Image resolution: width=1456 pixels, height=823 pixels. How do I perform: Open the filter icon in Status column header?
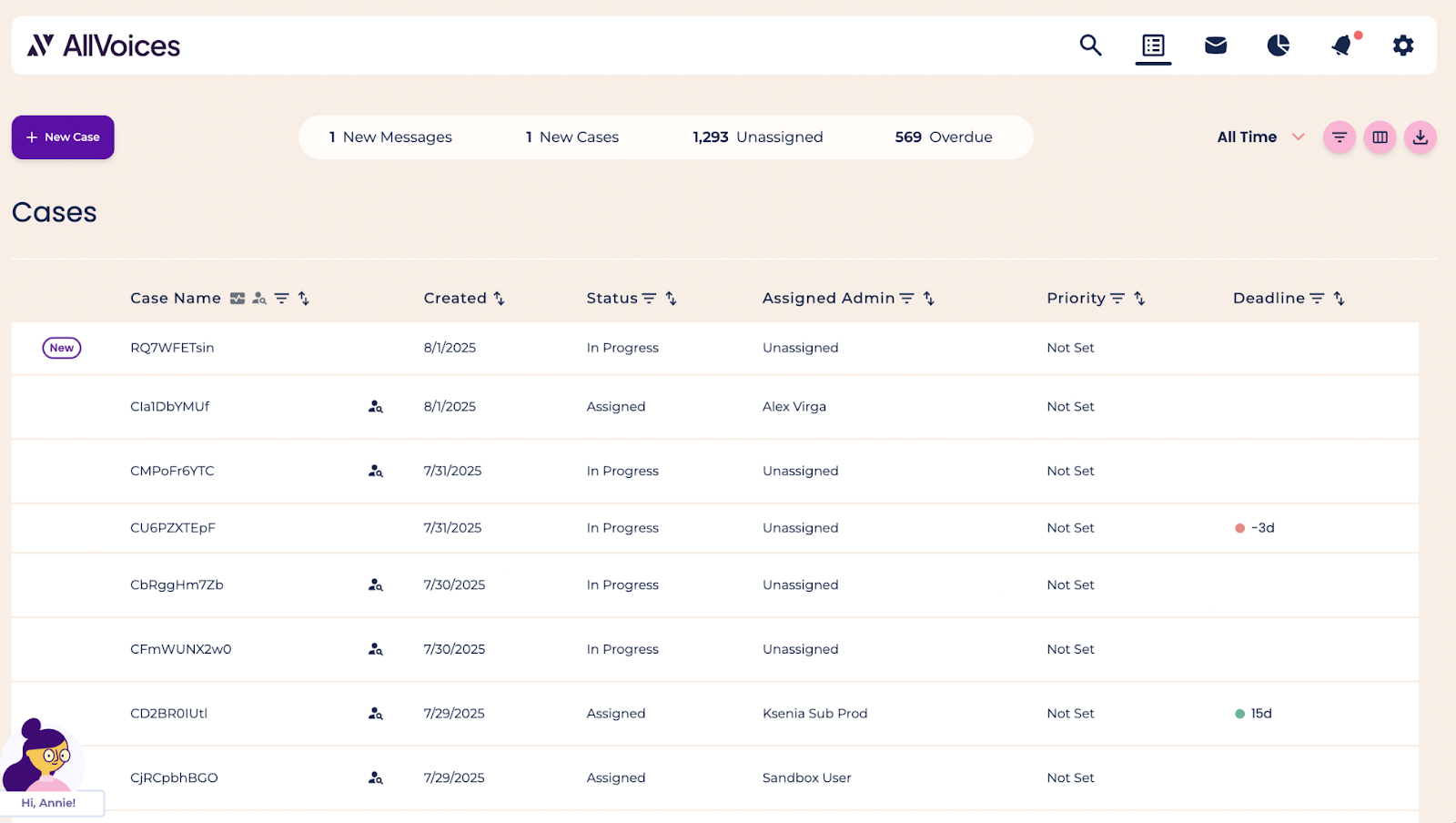click(x=649, y=298)
